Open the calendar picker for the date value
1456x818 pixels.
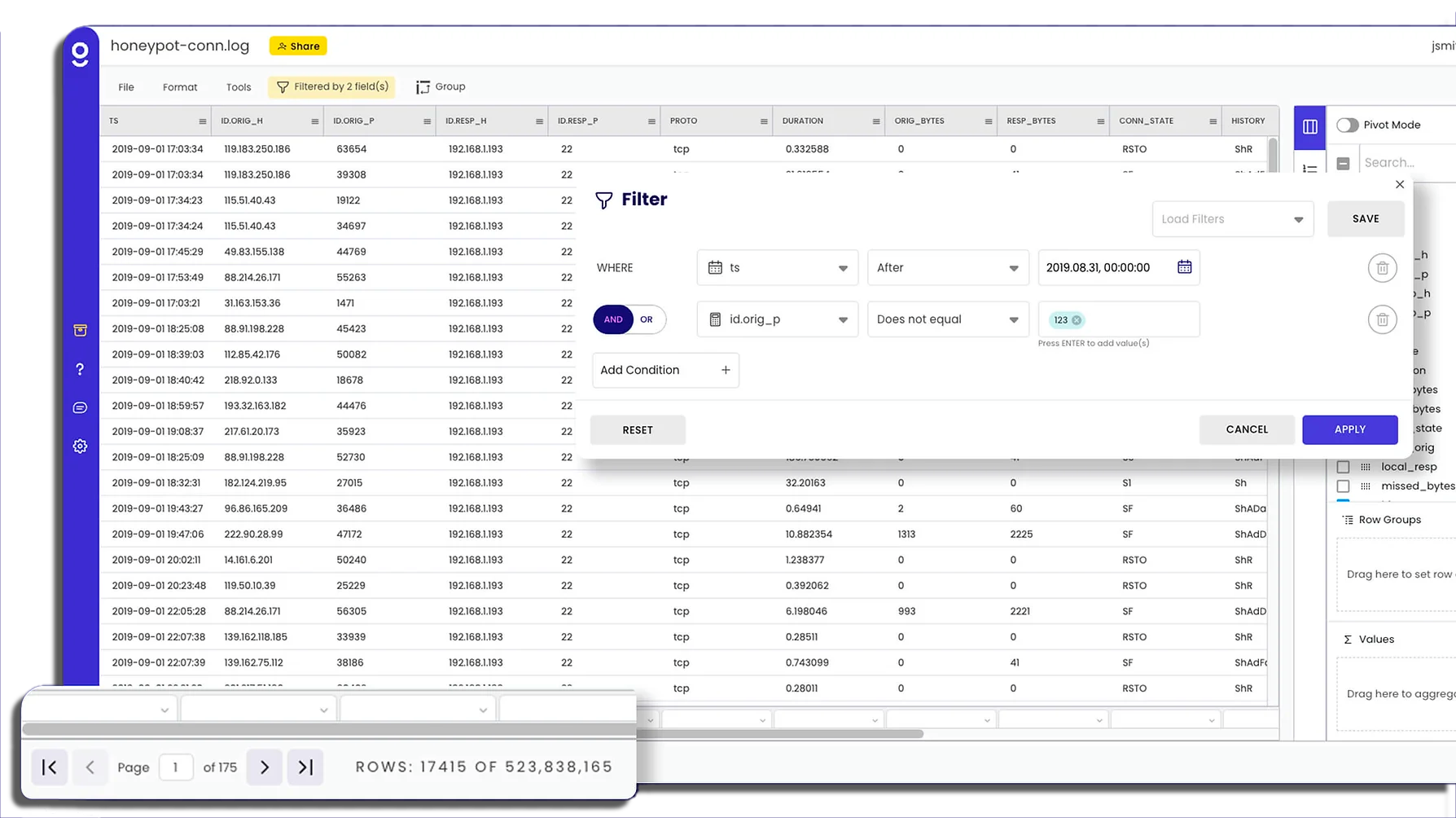[1184, 267]
